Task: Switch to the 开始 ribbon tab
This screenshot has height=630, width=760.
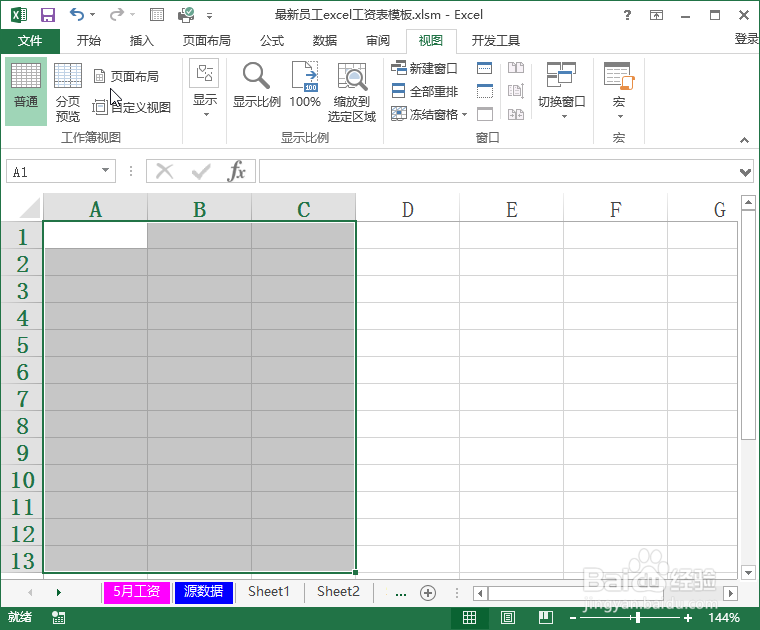Action: [x=89, y=41]
